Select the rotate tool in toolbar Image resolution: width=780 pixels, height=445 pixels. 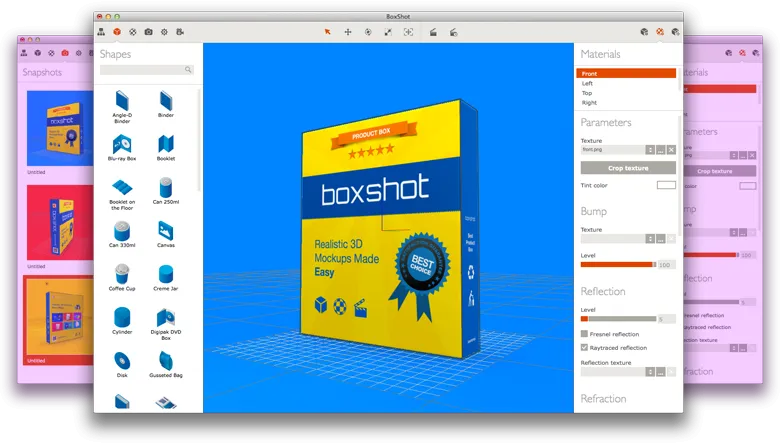pyautogui.click(x=368, y=32)
